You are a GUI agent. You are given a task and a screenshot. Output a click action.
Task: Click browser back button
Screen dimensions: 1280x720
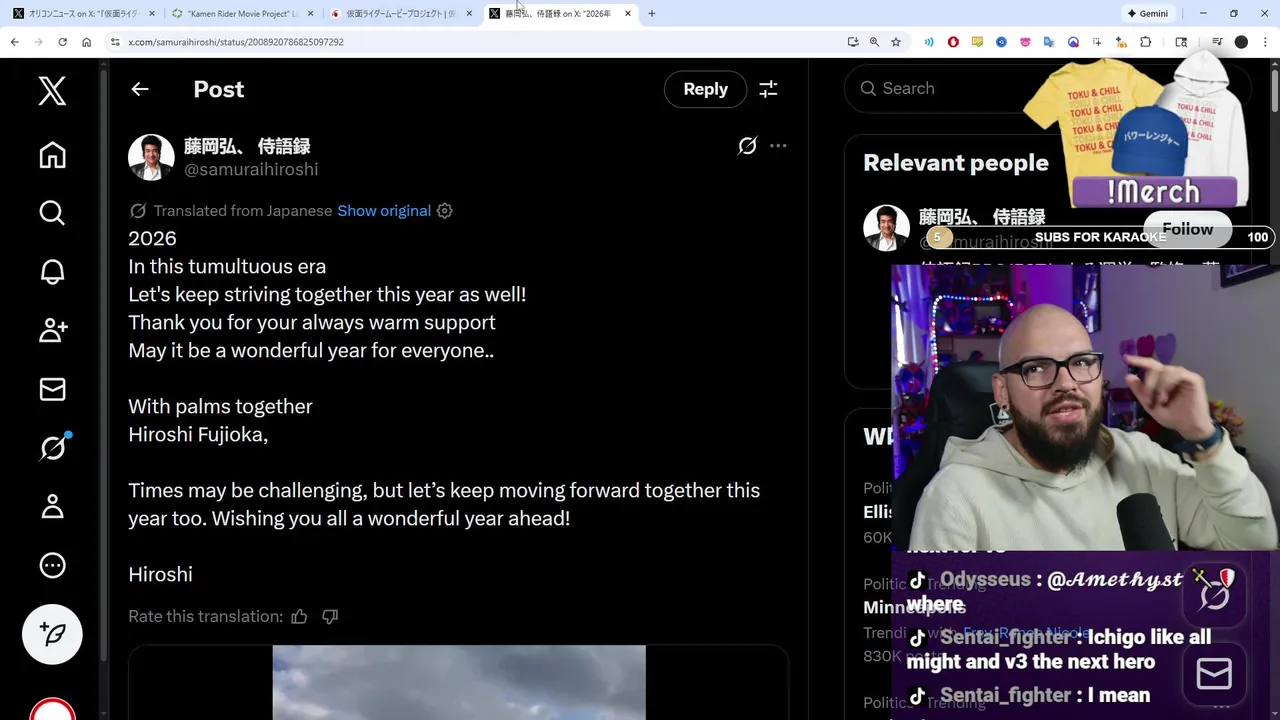tap(15, 42)
